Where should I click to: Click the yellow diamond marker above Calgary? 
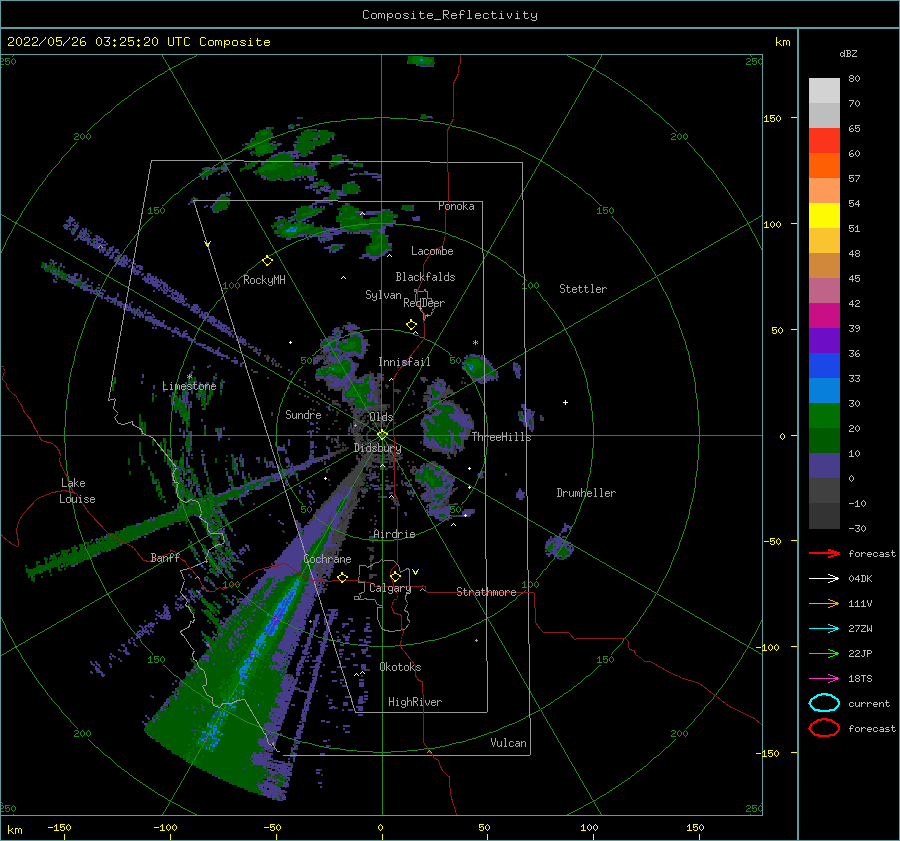coord(395,576)
